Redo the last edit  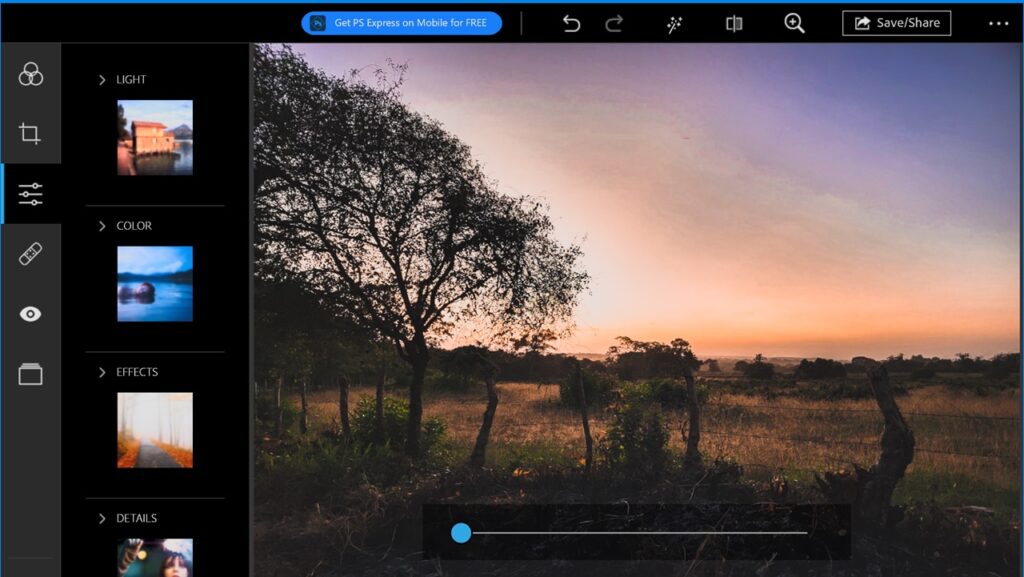614,24
